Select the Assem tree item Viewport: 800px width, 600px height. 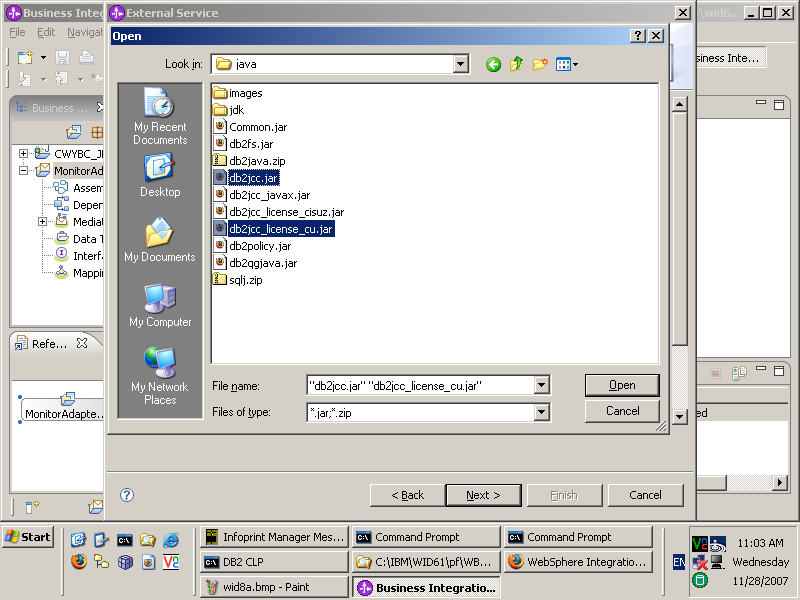pyautogui.click(x=78, y=188)
